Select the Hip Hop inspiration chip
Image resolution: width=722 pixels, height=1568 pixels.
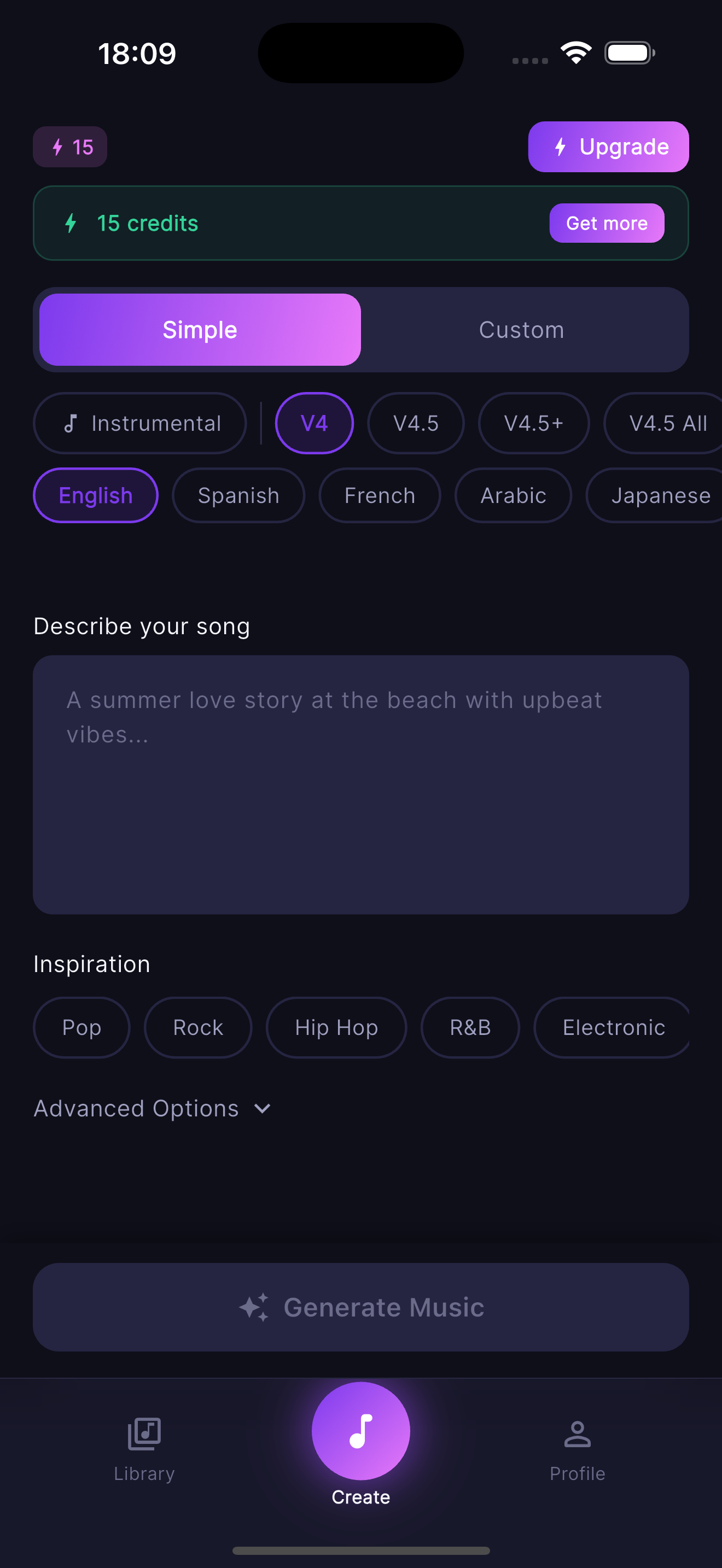click(x=336, y=1027)
